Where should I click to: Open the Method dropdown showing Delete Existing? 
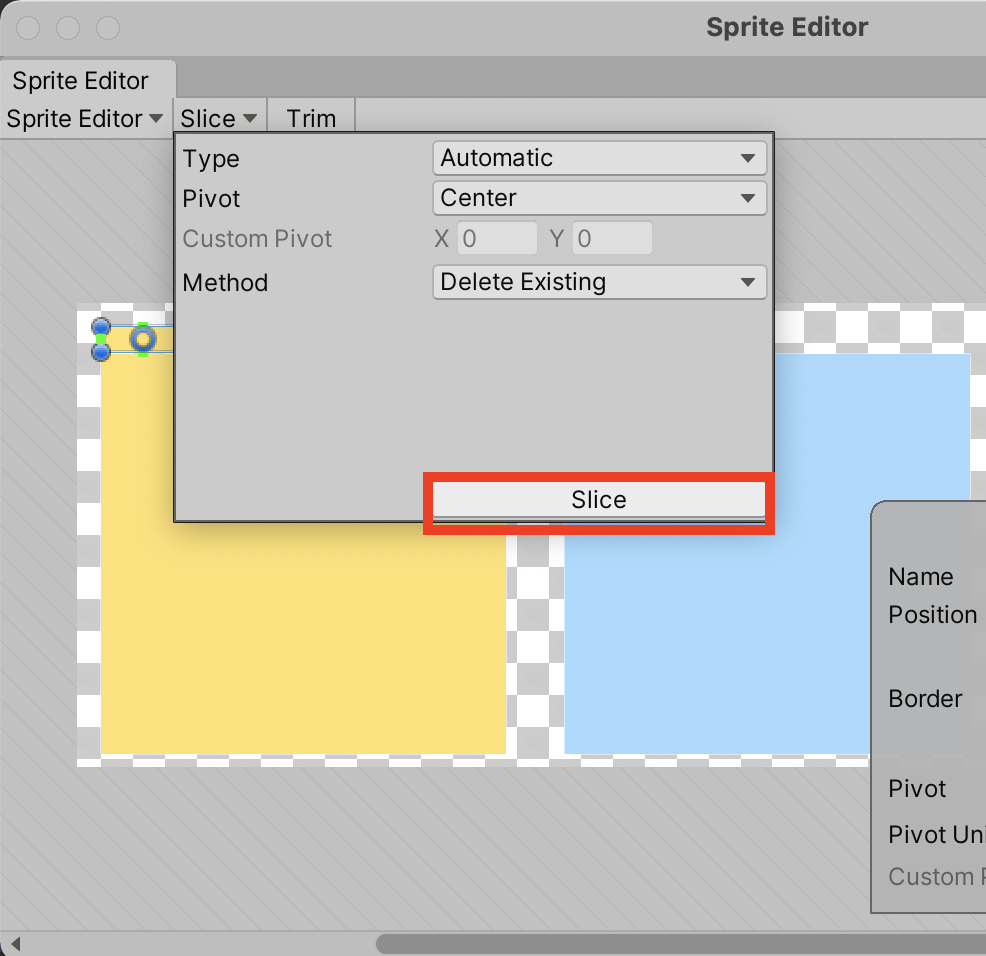(599, 282)
